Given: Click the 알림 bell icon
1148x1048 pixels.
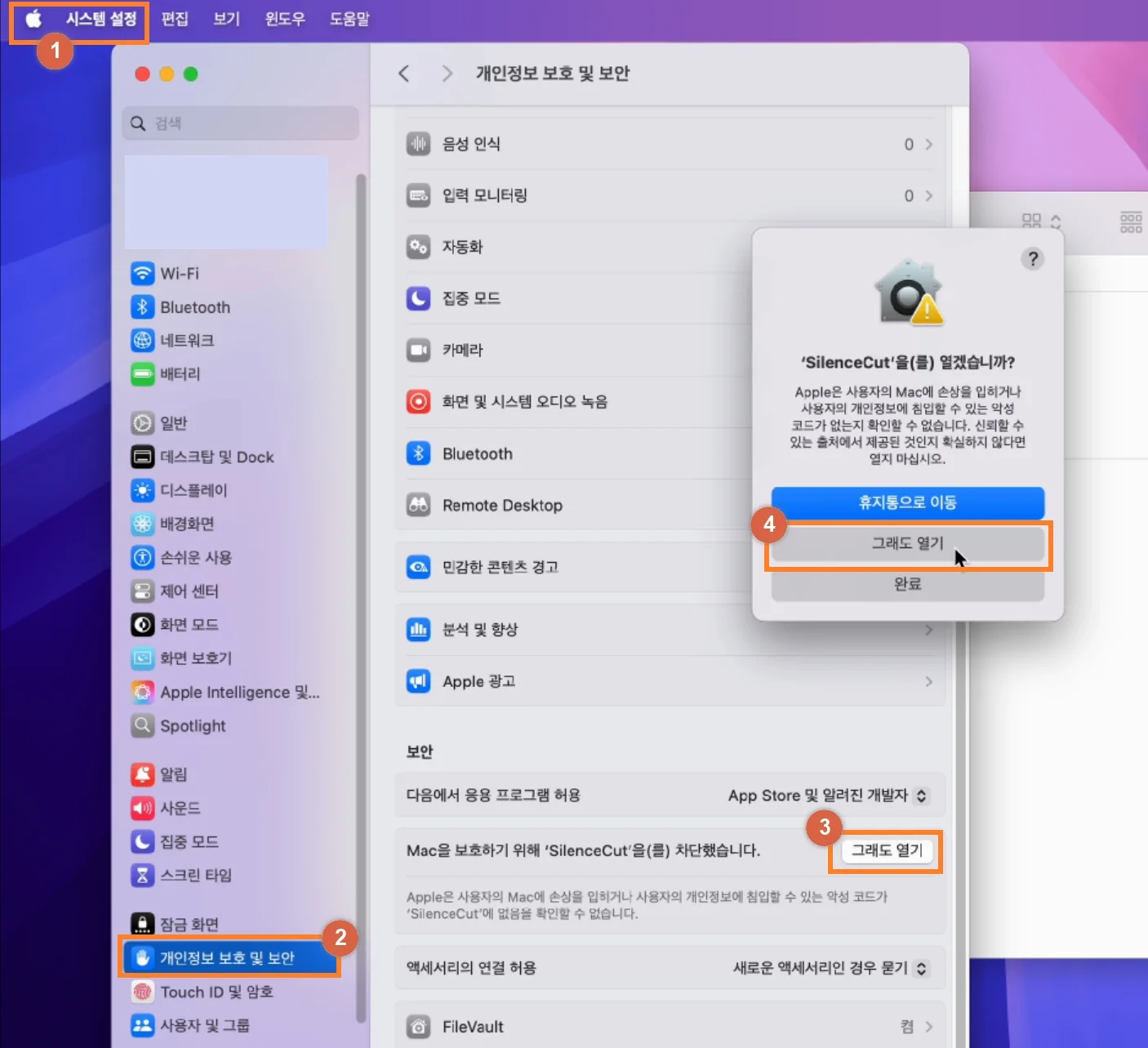Looking at the screenshot, I should [x=143, y=774].
